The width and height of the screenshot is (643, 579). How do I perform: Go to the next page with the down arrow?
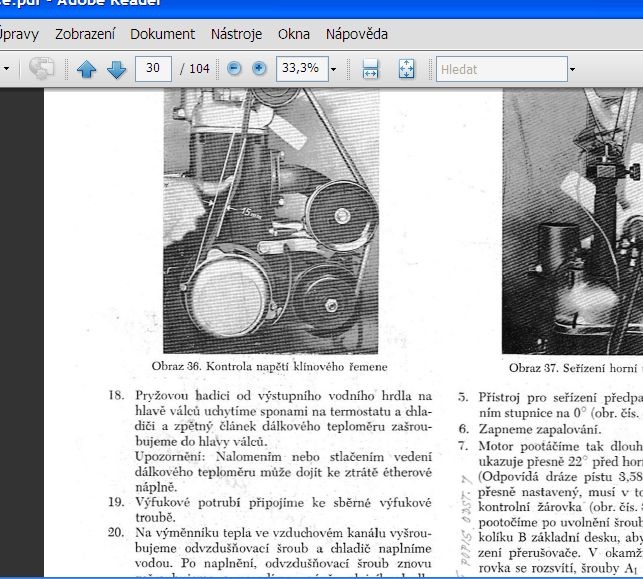coord(115,69)
